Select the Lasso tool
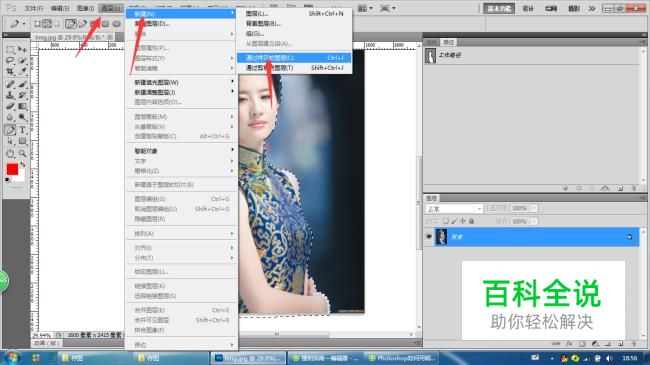The image size is (650, 365). 10,61
